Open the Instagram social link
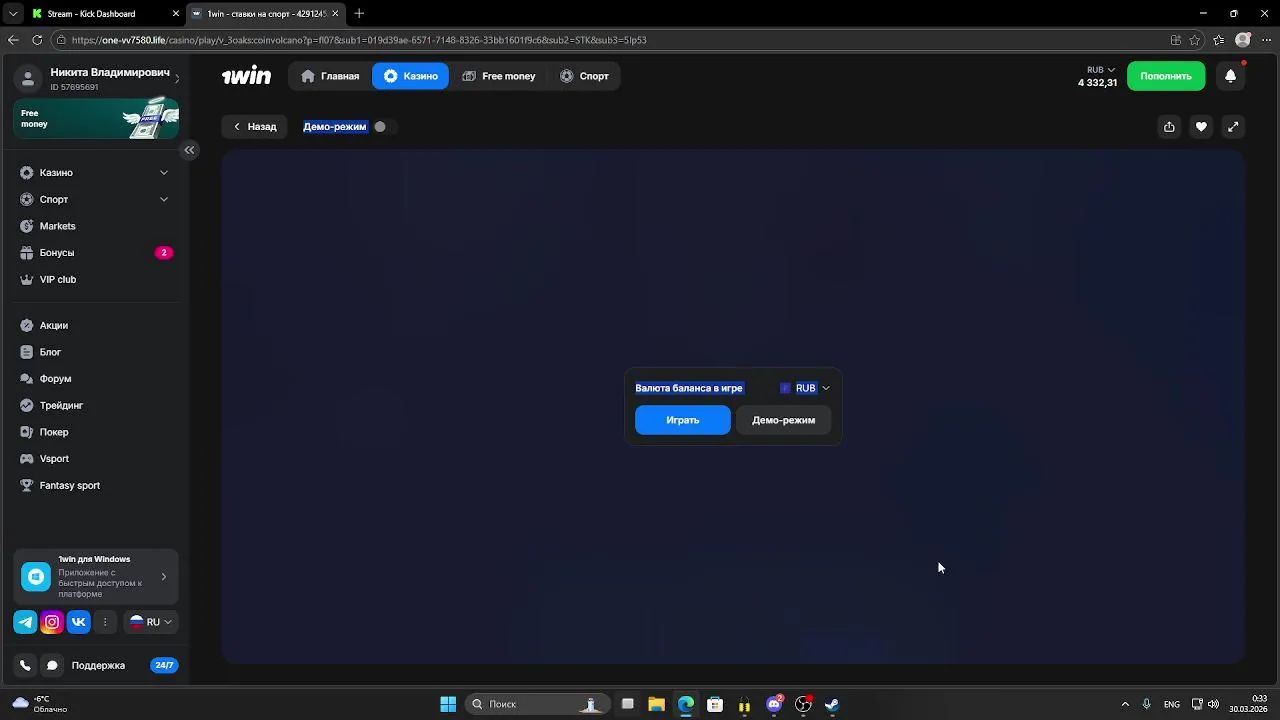This screenshot has height=720, width=1280. (x=52, y=622)
